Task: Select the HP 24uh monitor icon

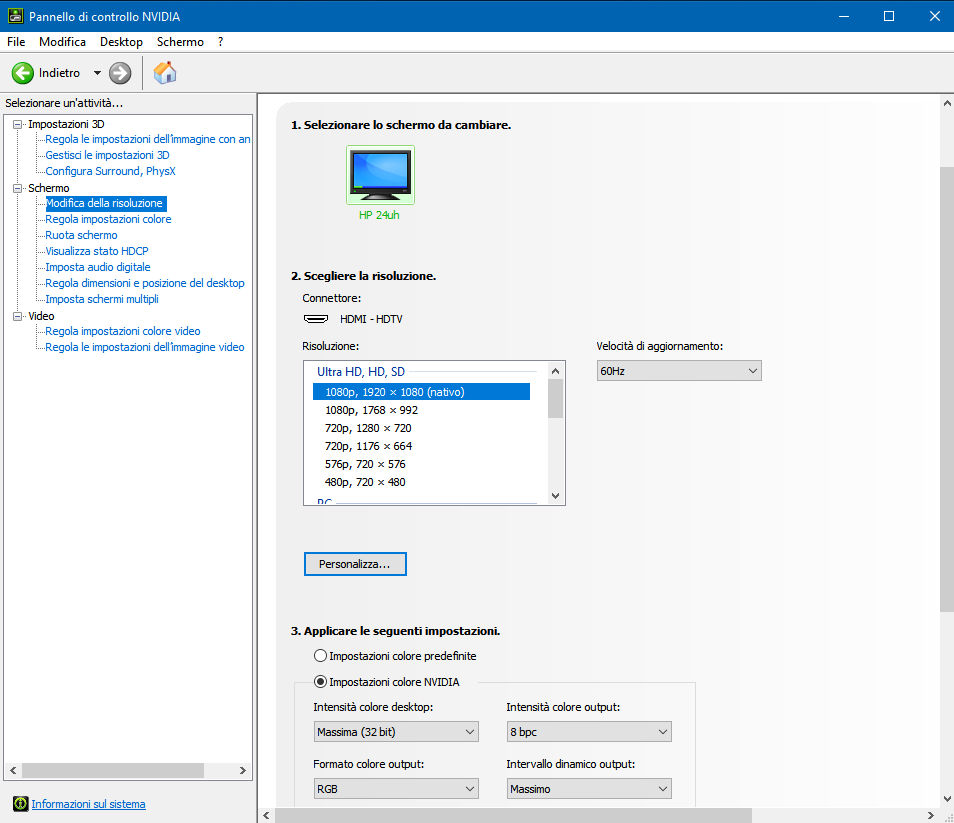Action: (380, 175)
